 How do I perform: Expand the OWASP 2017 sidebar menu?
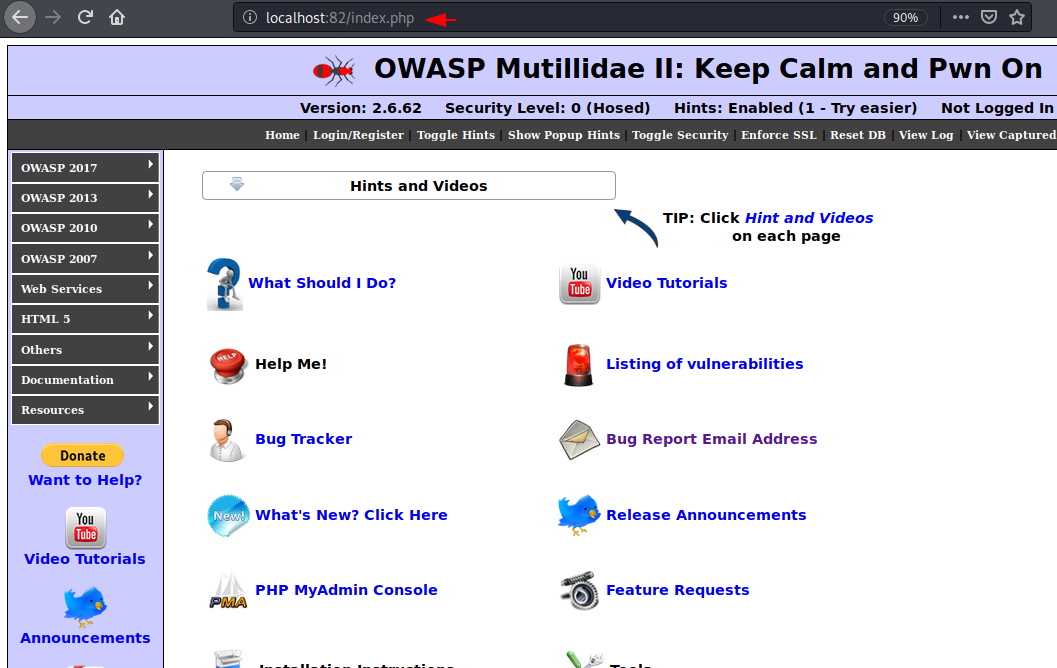(86, 168)
